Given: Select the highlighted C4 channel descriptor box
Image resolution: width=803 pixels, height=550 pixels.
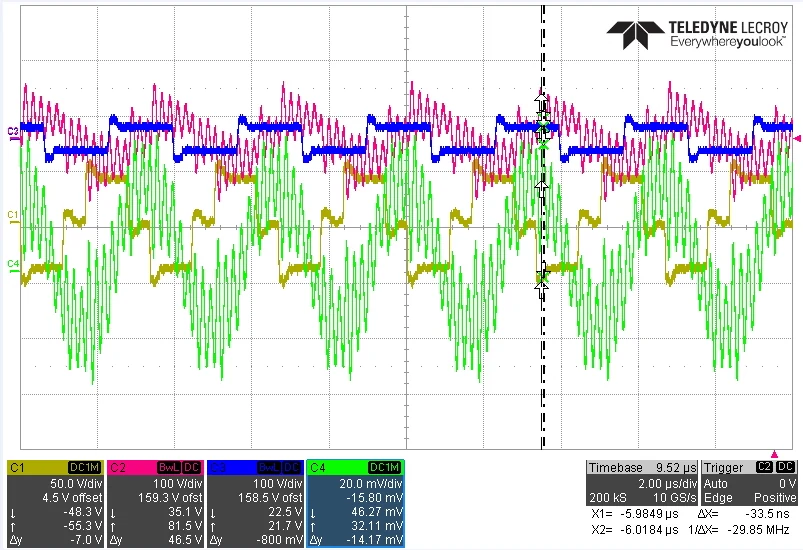Looking at the screenshot, I should tap(355, 503).
